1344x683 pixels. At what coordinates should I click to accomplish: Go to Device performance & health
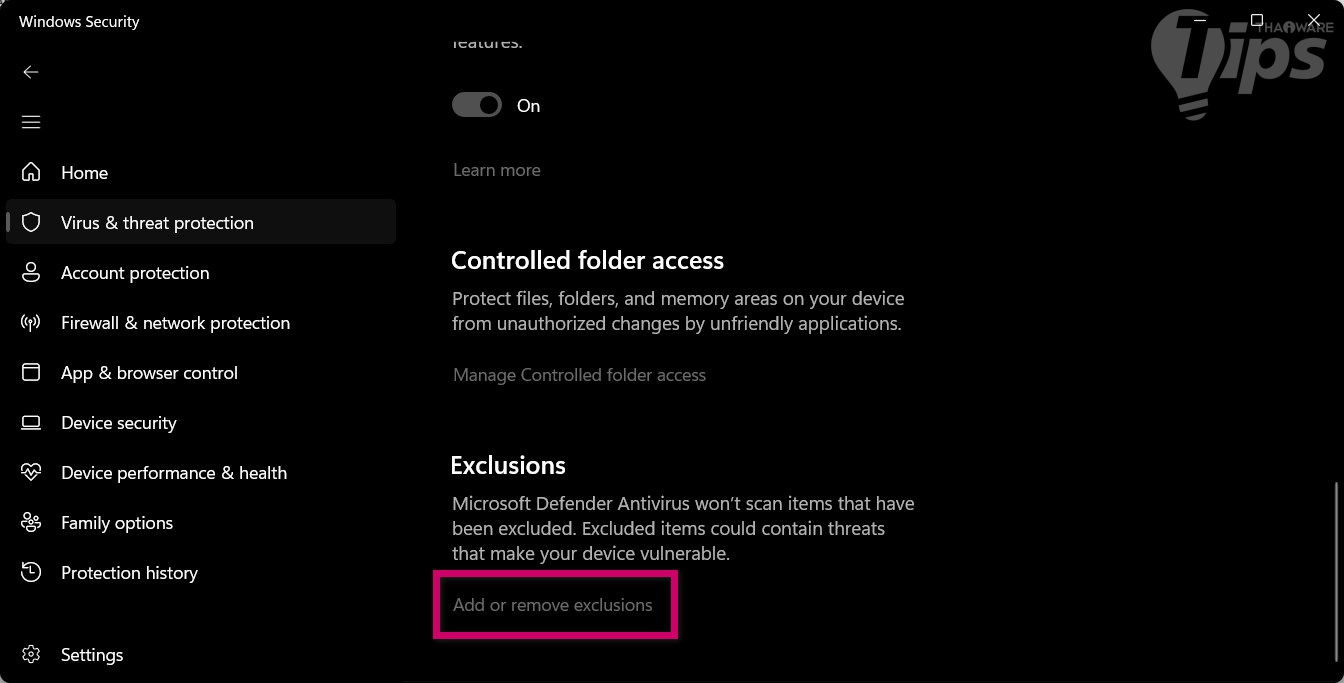point(173,472)
